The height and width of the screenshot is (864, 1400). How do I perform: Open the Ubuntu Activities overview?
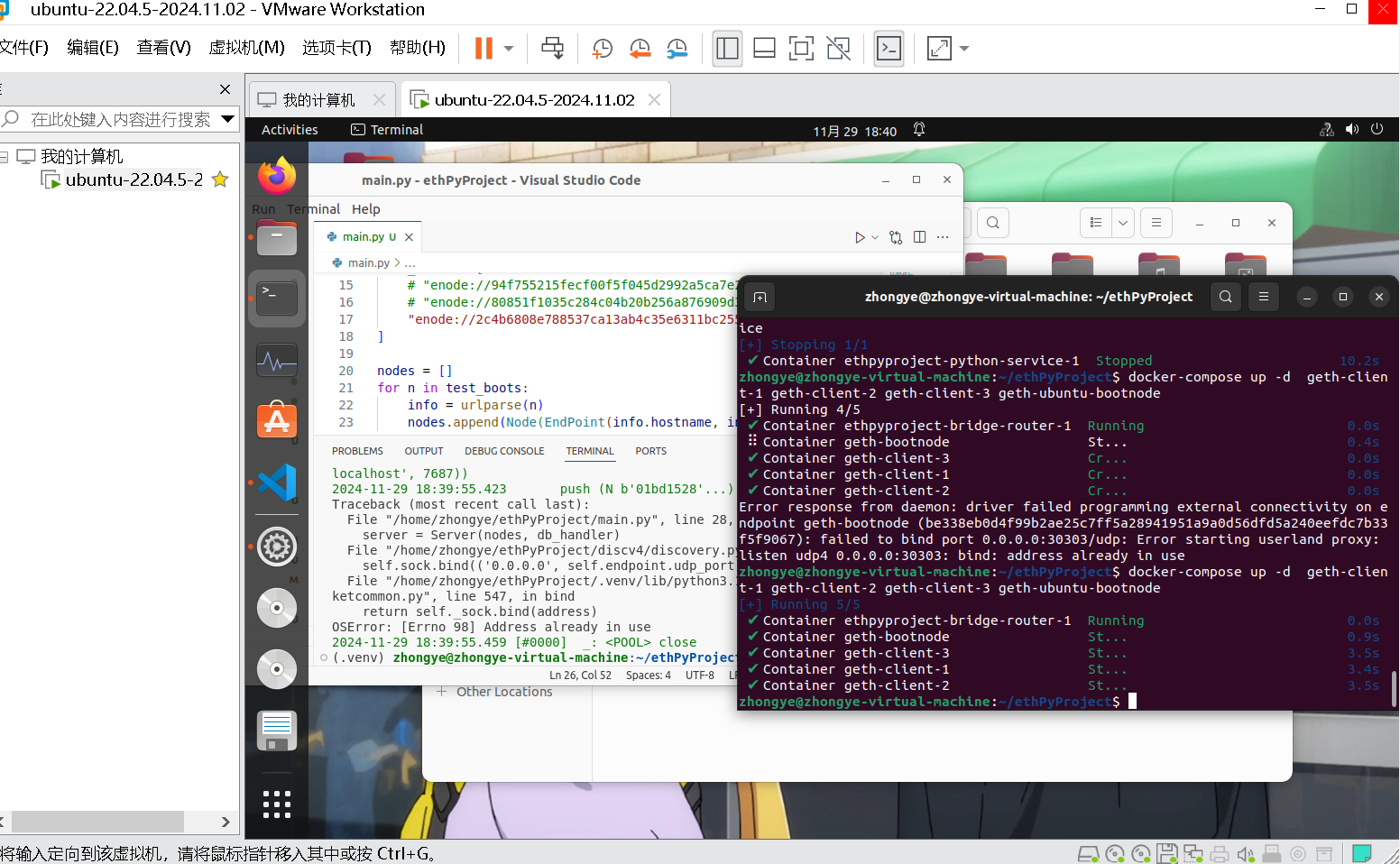(x=290, y=130)
